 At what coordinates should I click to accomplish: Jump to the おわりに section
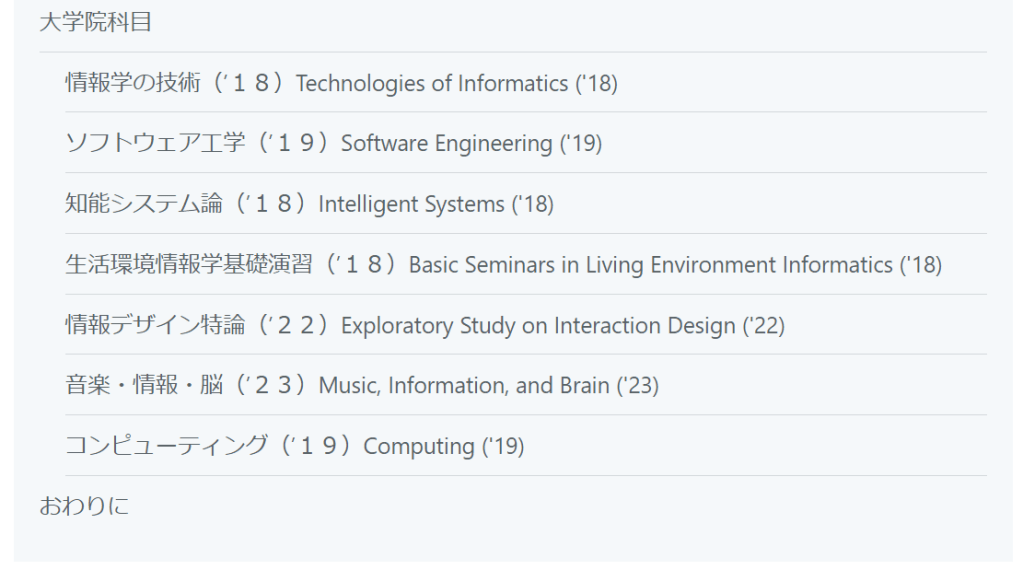tap(84, 506)
